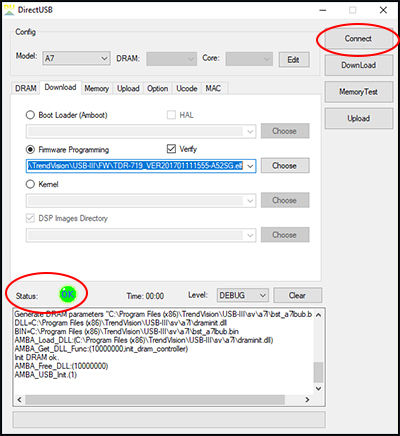Switch to the Ucode tab
Image resolution: width=400 pixels, height=436 pixels.
pos(187,88)
